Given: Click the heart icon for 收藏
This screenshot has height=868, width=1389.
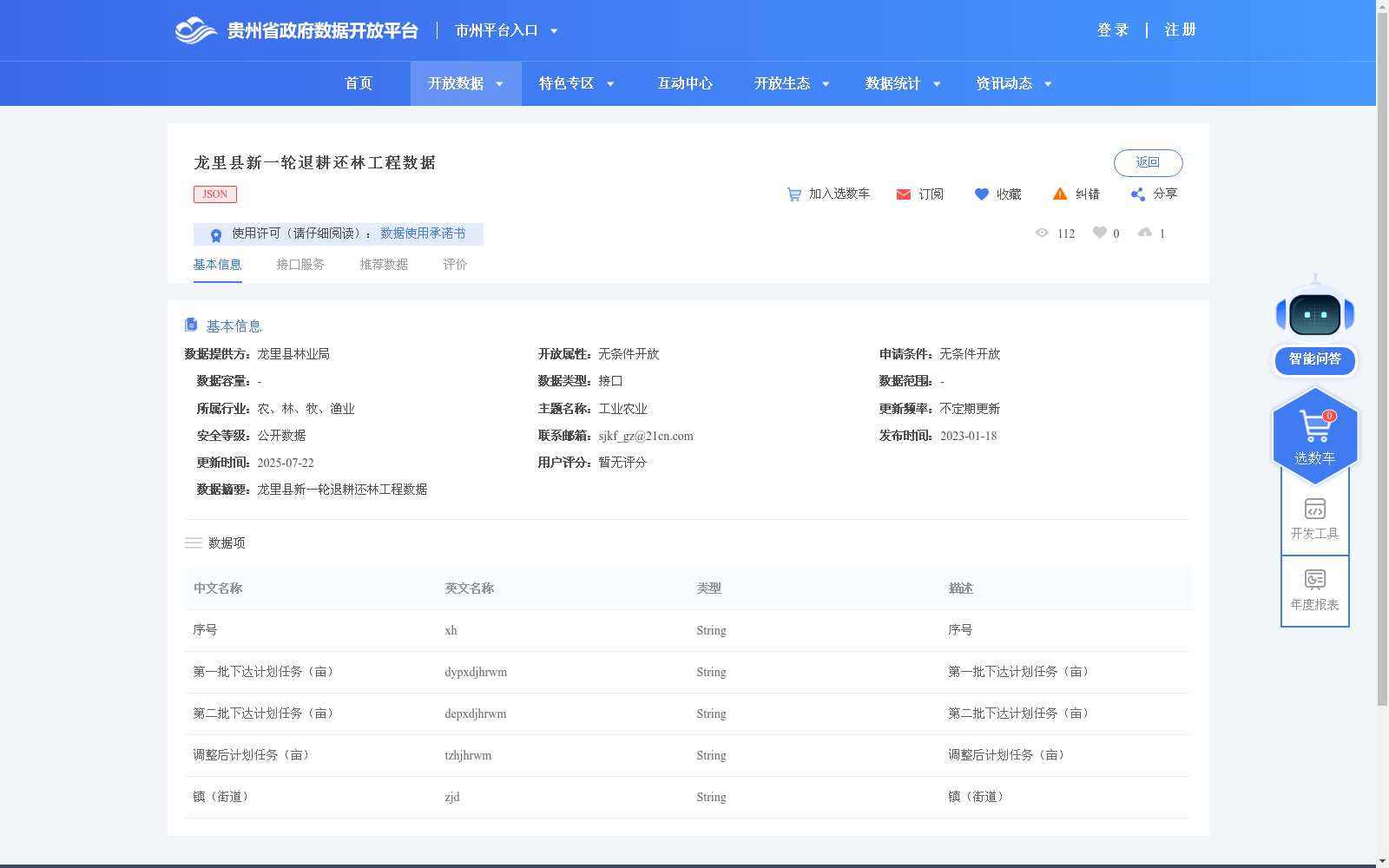Looking at the screenshot, I should pos(982,194).
